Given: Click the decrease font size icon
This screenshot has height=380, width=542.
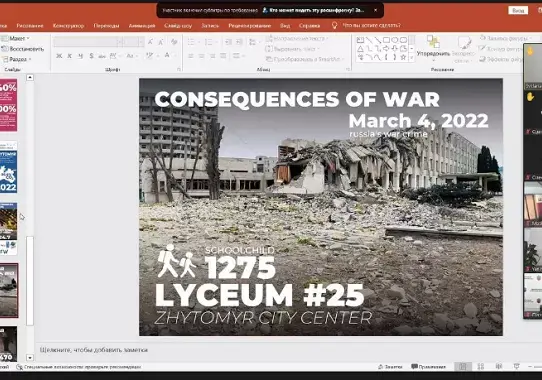Looking at the screenshot, I should pyautogui.click(x=161, y=42).
